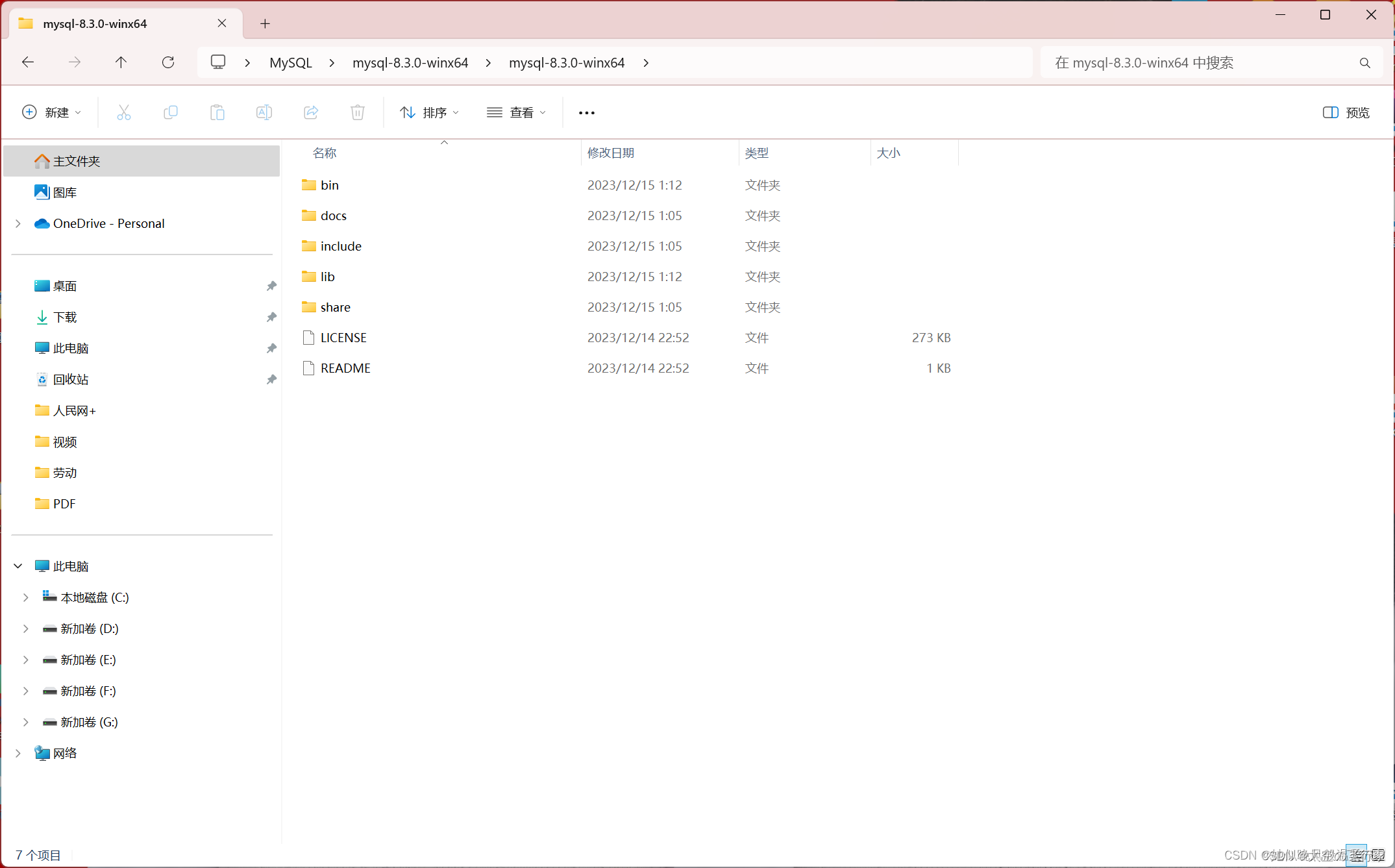Expand chevron after MySQL breadcrumb

click(x=332, y=63)
